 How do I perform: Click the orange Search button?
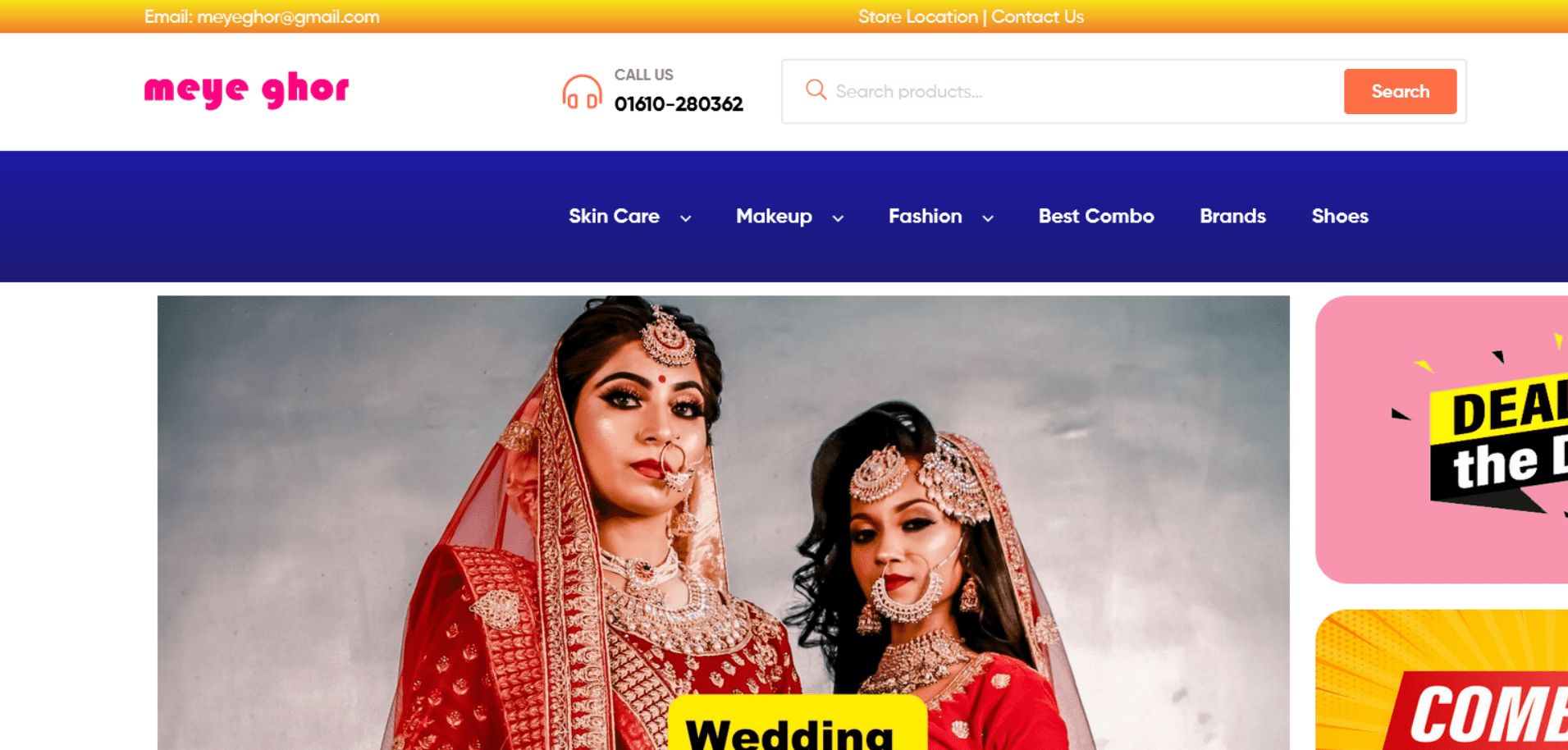click(x=1400, y=91)
